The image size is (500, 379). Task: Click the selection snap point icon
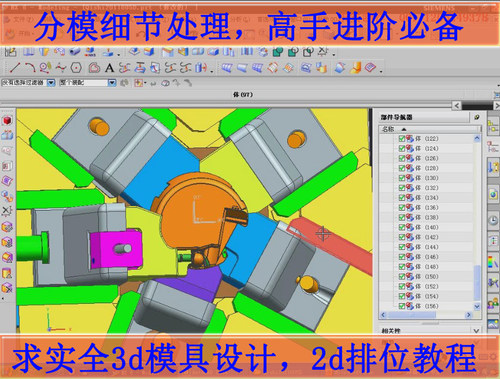pyautogui.click(x=138, y=83)
